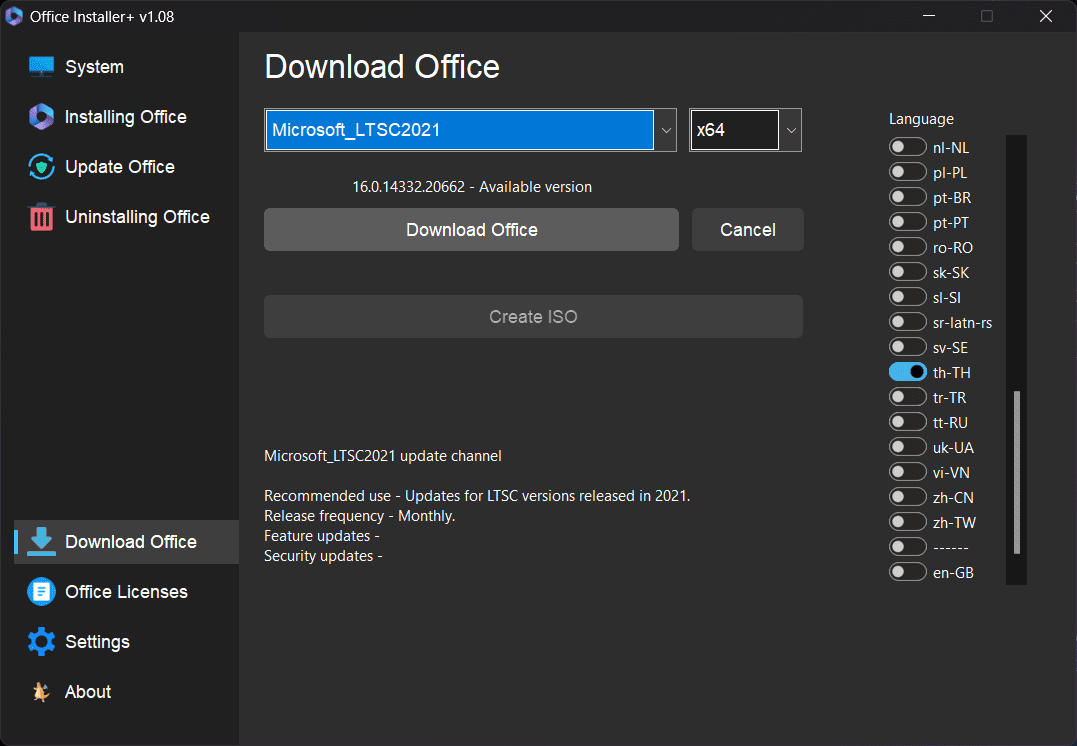This screenshot has height=746, width=1077.
Task: Click the System monitor icon
Action: tap(41, 67)
